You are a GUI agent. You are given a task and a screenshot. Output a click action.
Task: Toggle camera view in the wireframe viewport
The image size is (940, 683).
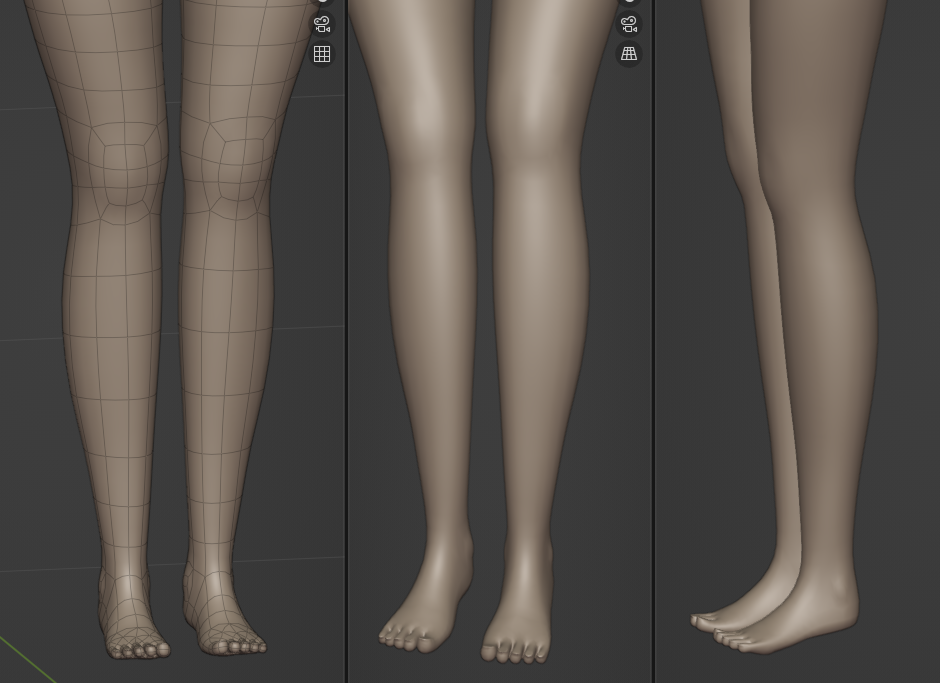pyautogui.click(x=322, y=25)
